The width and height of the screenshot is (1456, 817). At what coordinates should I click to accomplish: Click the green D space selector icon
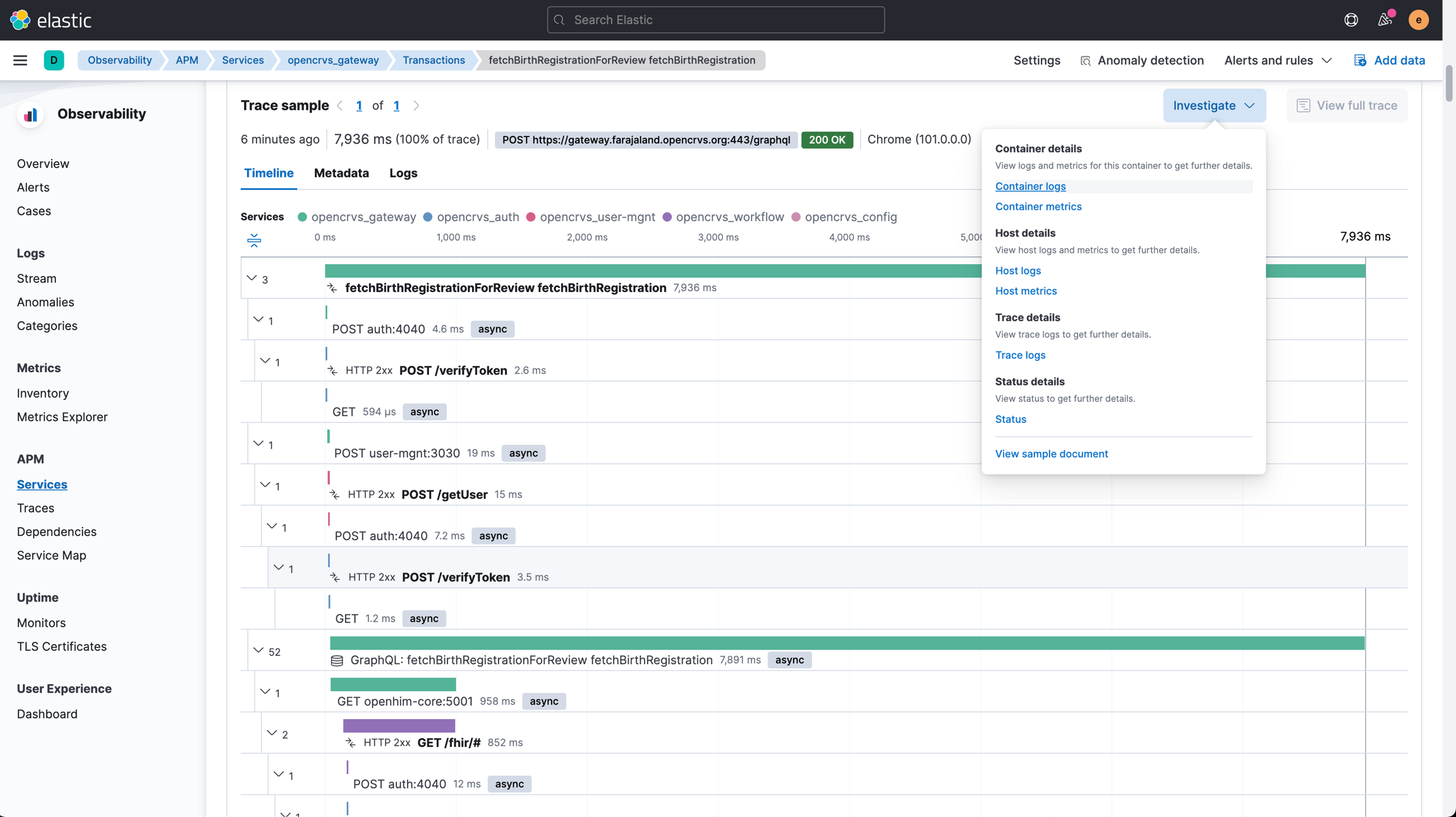[54, 60]
